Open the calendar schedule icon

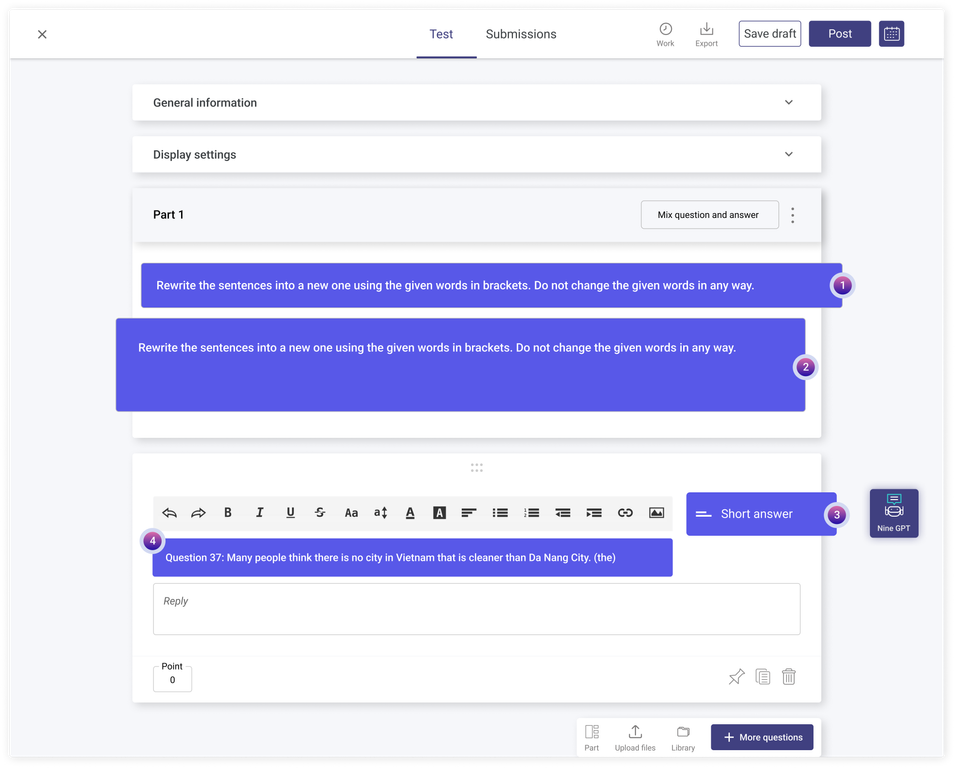(891, 34)
